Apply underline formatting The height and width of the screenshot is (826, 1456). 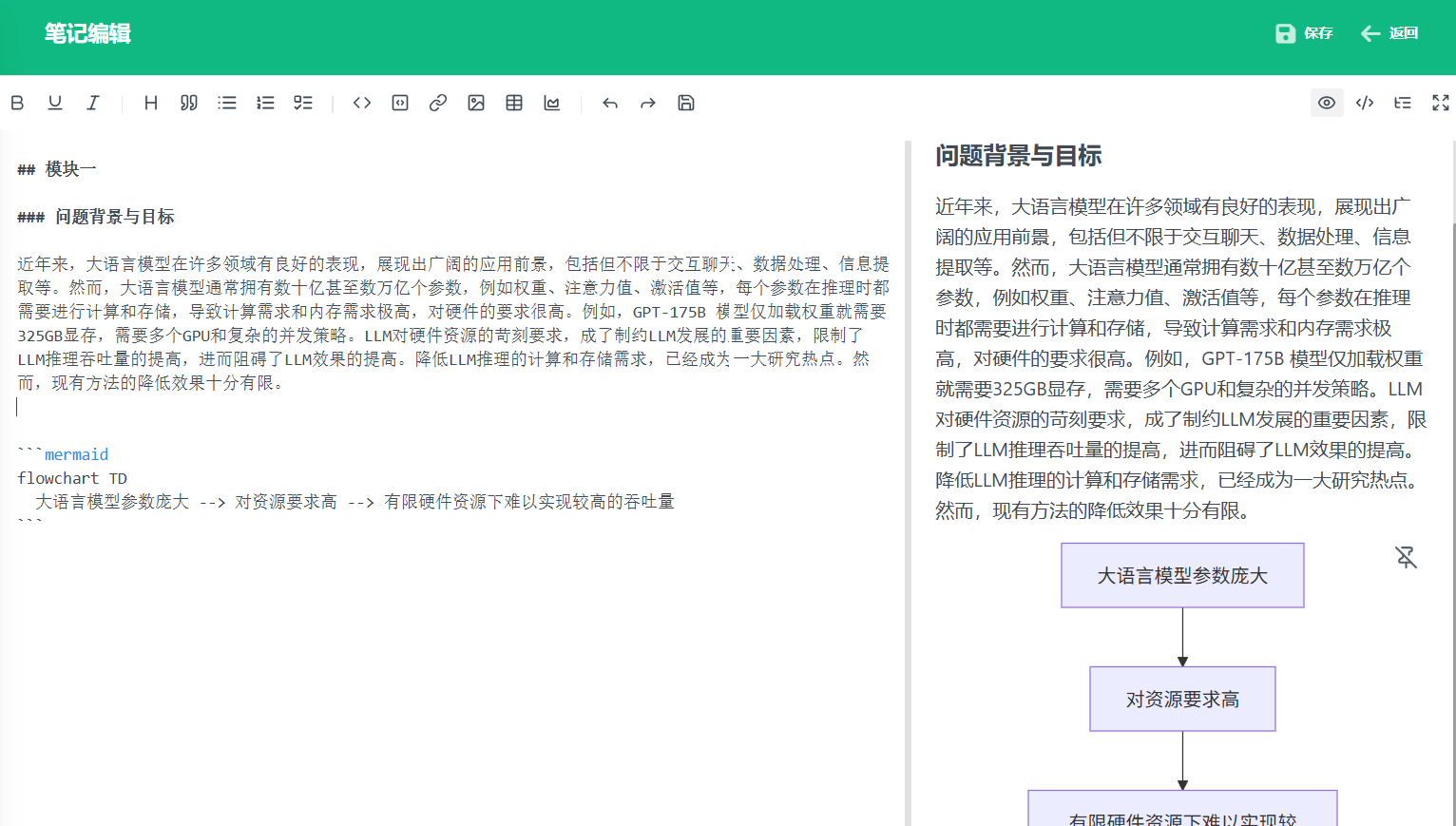[55, 103]
